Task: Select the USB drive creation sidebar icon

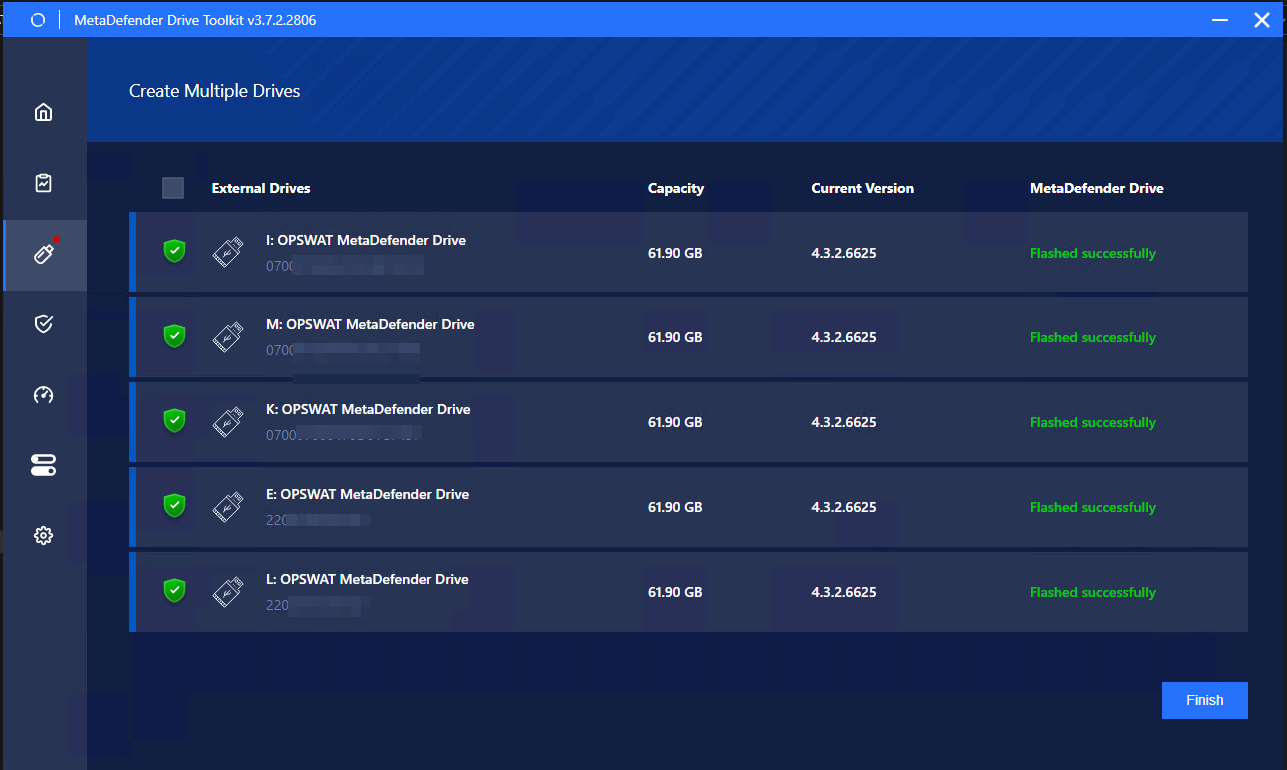Action: click(43, 254)
